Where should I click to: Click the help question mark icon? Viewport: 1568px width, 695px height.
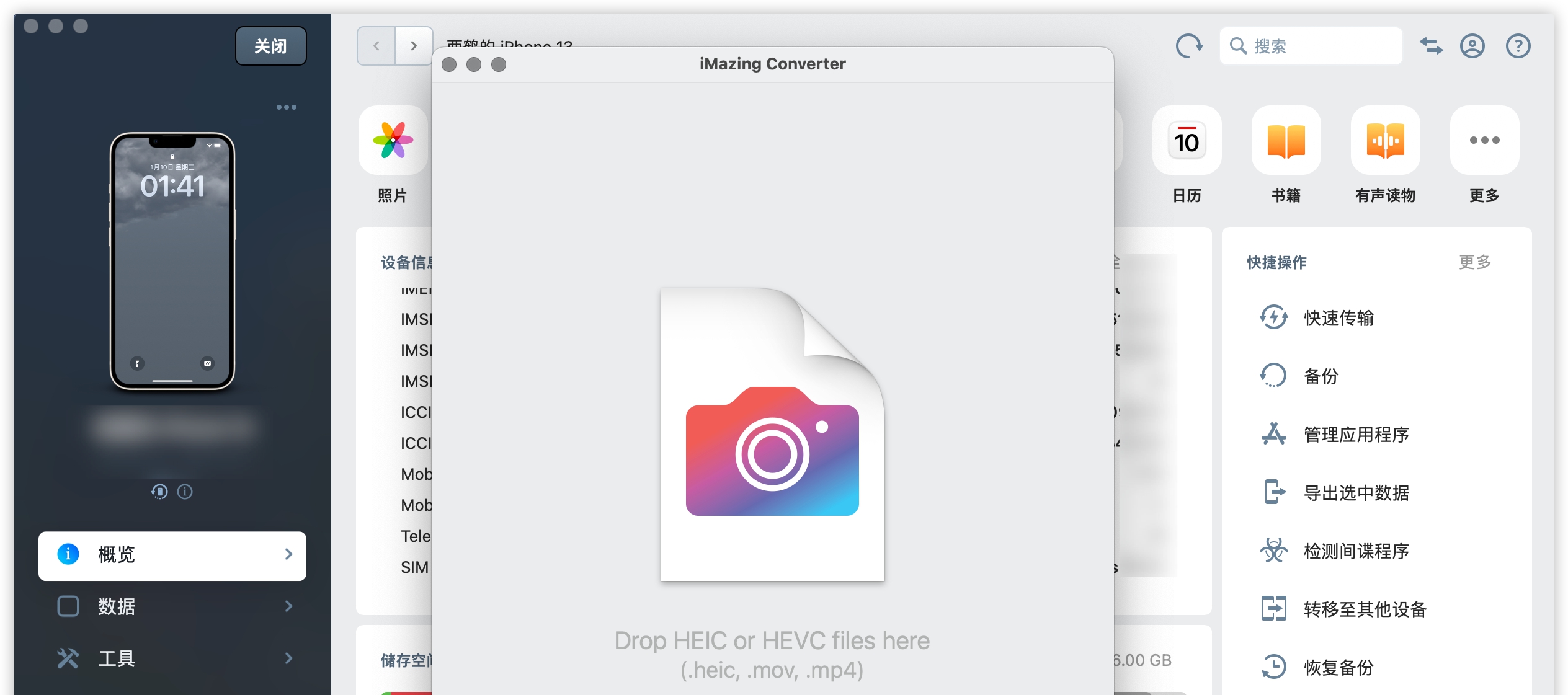1518,46
